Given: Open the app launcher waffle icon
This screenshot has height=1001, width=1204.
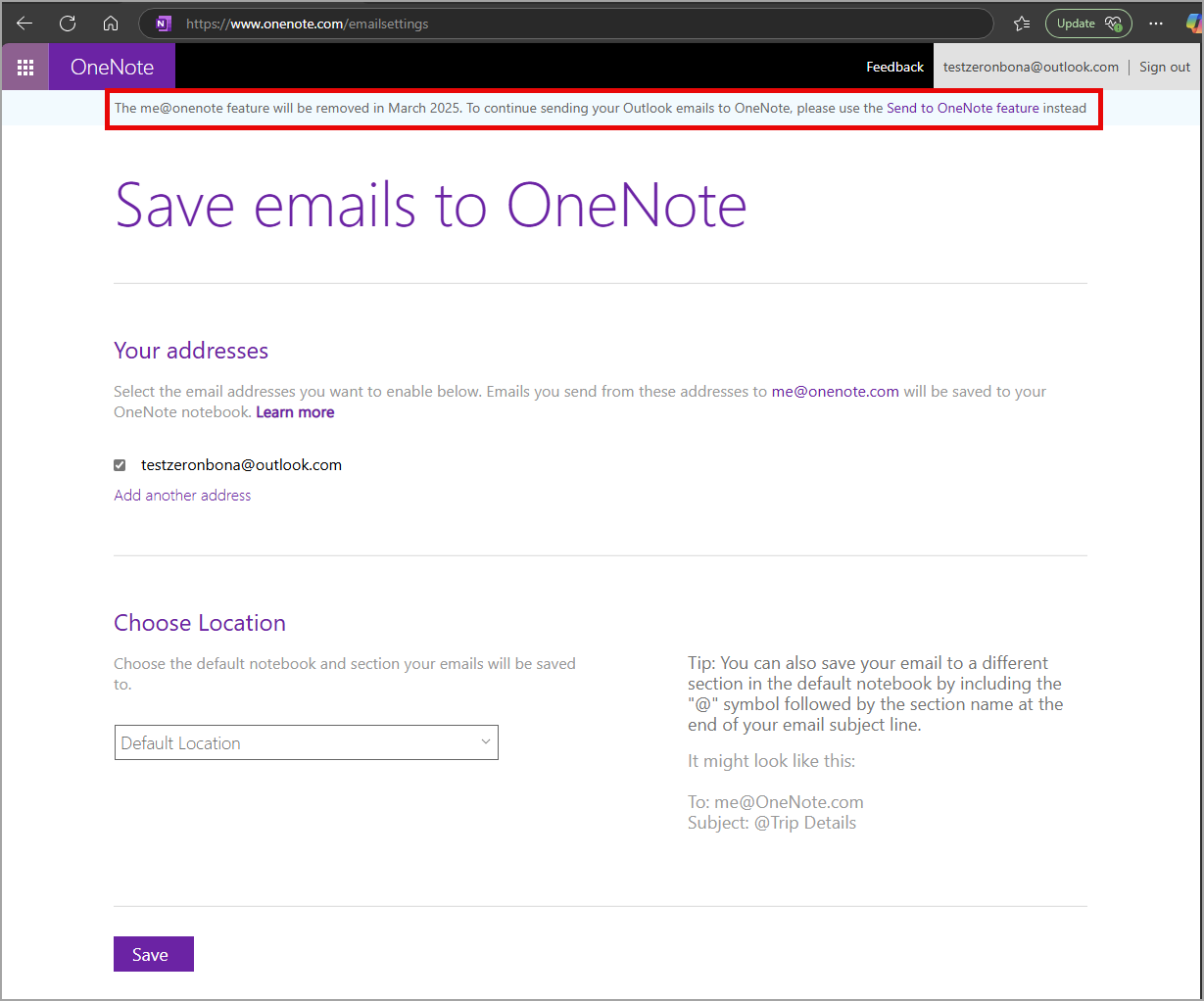Looking at the screenshot, I should (x=25, y=66).
